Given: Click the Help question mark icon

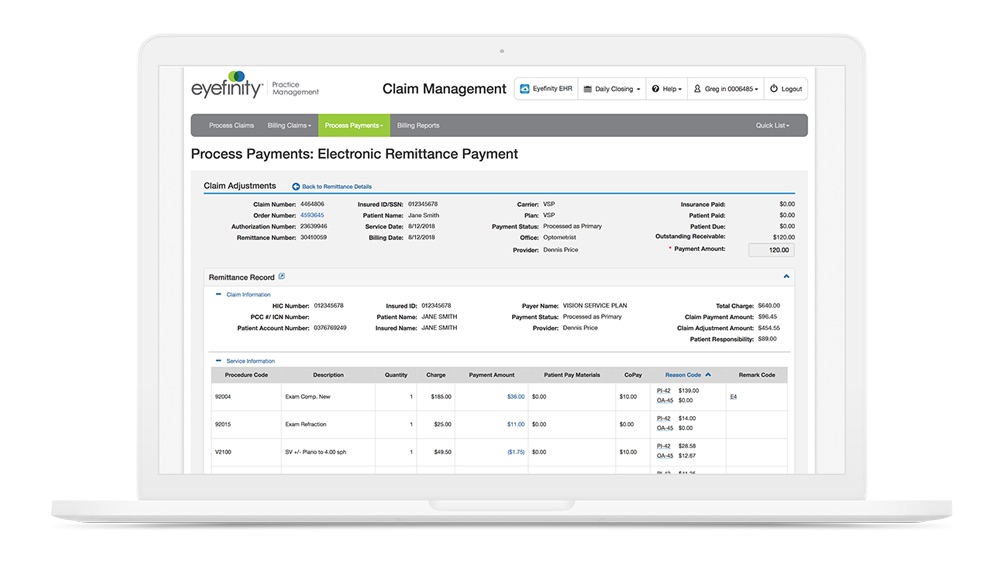Looking at the screenshot, I should 655,89.
